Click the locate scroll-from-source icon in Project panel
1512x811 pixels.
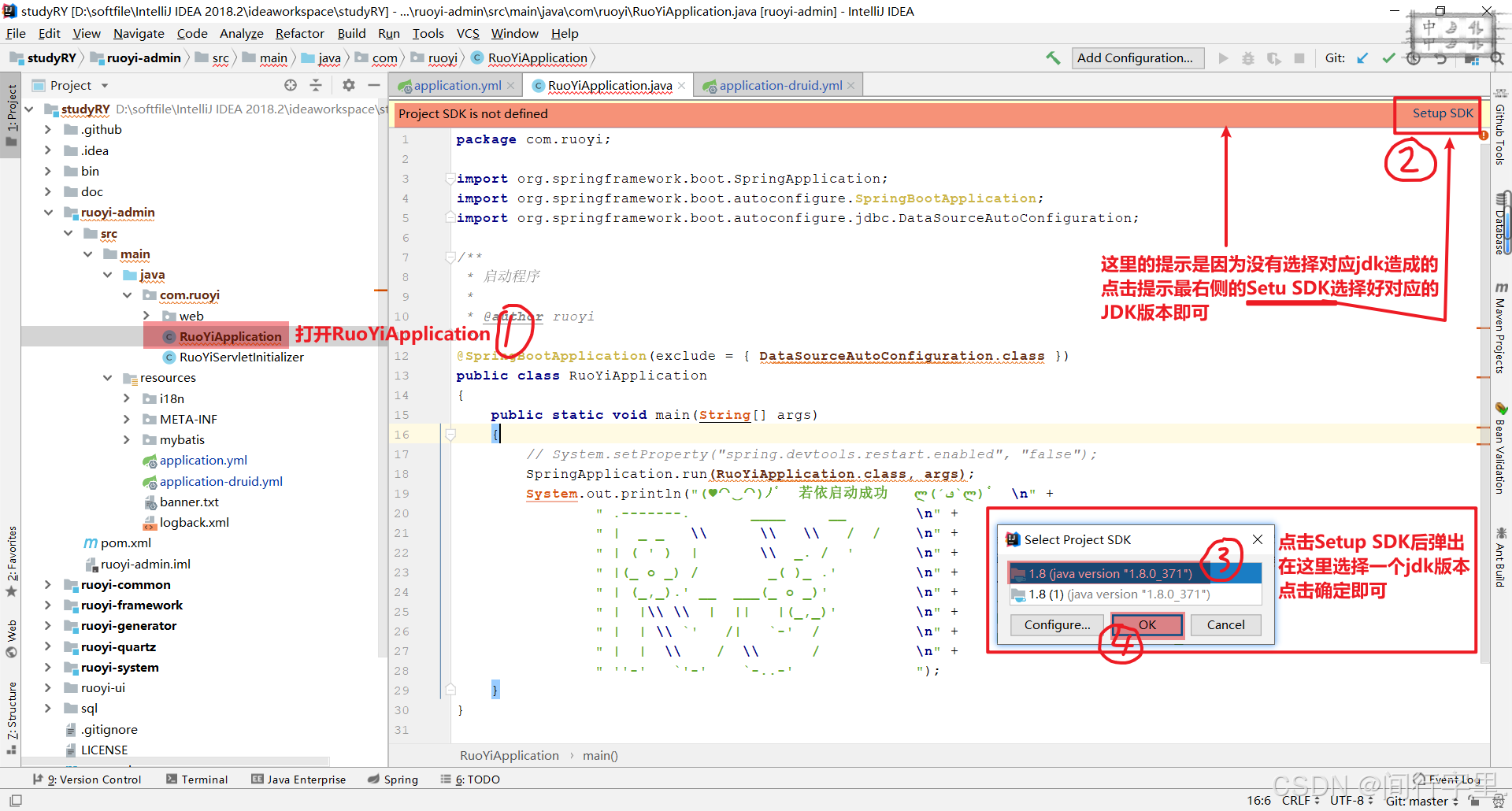coord(291,85)
